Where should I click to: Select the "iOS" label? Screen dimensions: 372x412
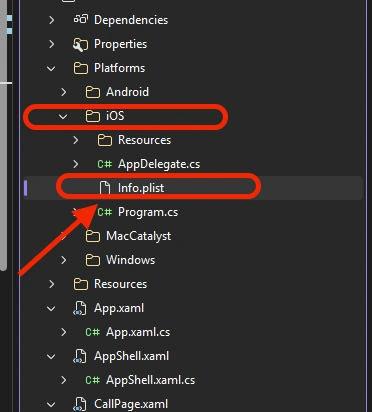(115, 116)
